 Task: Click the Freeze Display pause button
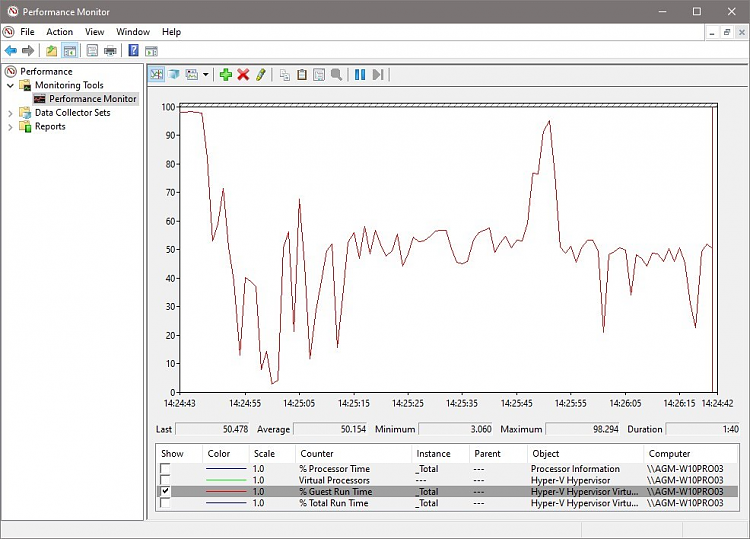point(360,75)
